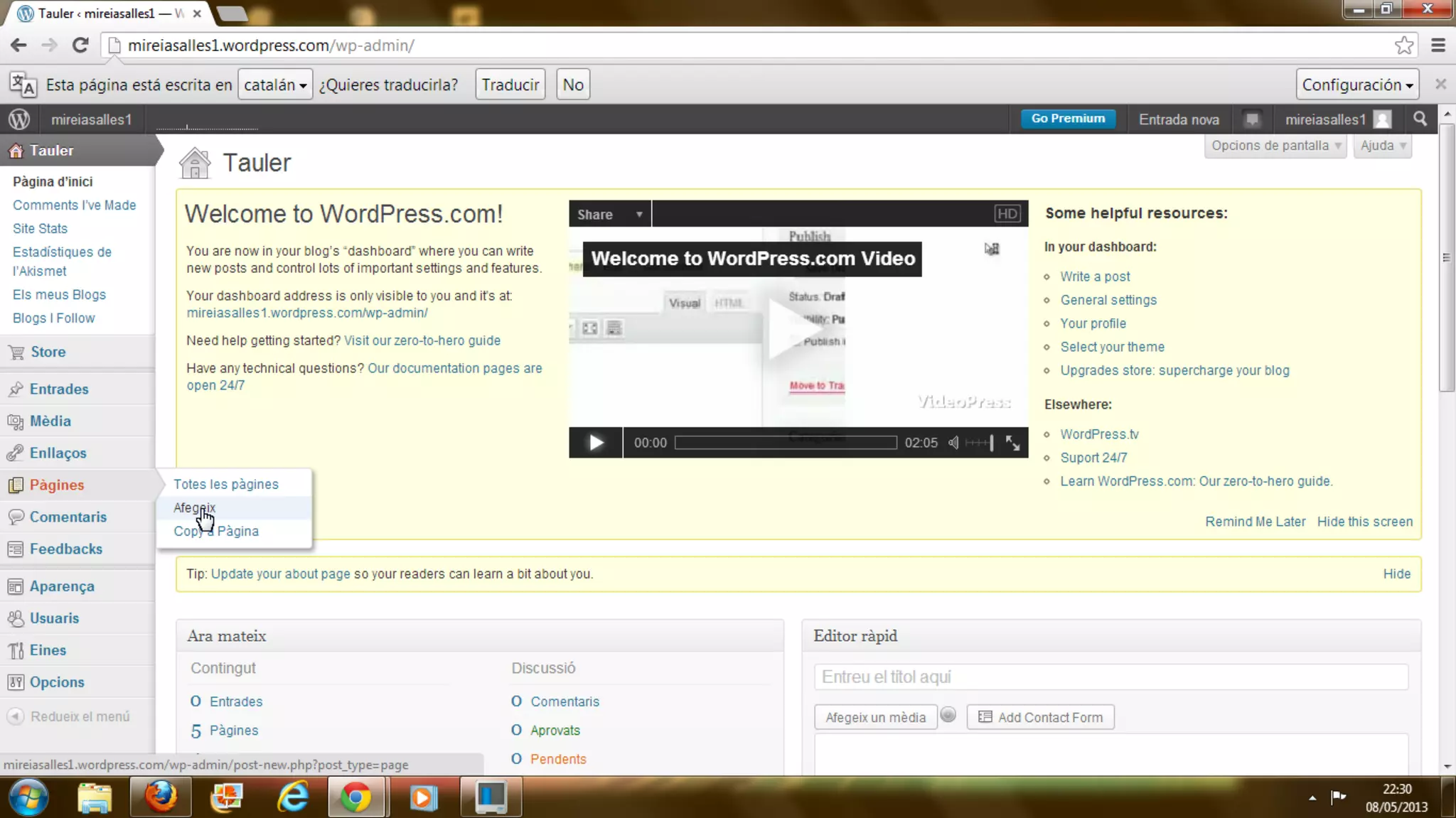The height and width of the screenshot is (818, 1456).
Task: Collapse menu with Redueix el menú arrow
Action: [x=16, y=716]
